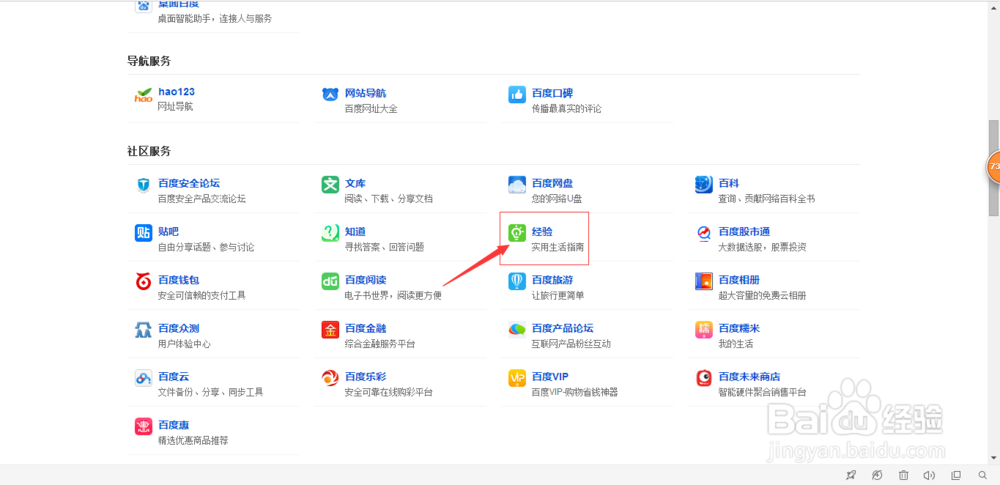Open the 百度糯米 link
Image resolution: width=1000 pixels, height=485 pixels.
coord(739,329)
